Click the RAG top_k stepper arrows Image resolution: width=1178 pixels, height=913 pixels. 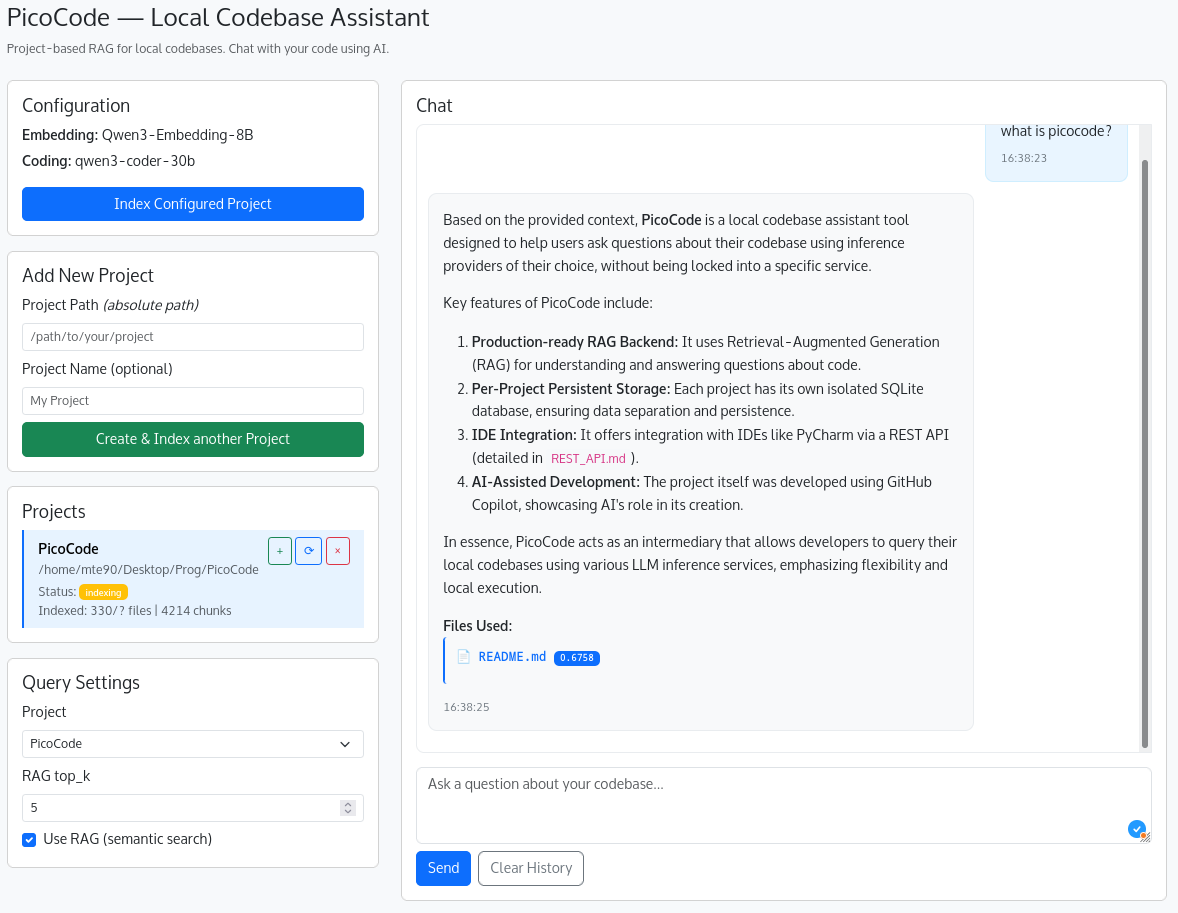point(348,808)
